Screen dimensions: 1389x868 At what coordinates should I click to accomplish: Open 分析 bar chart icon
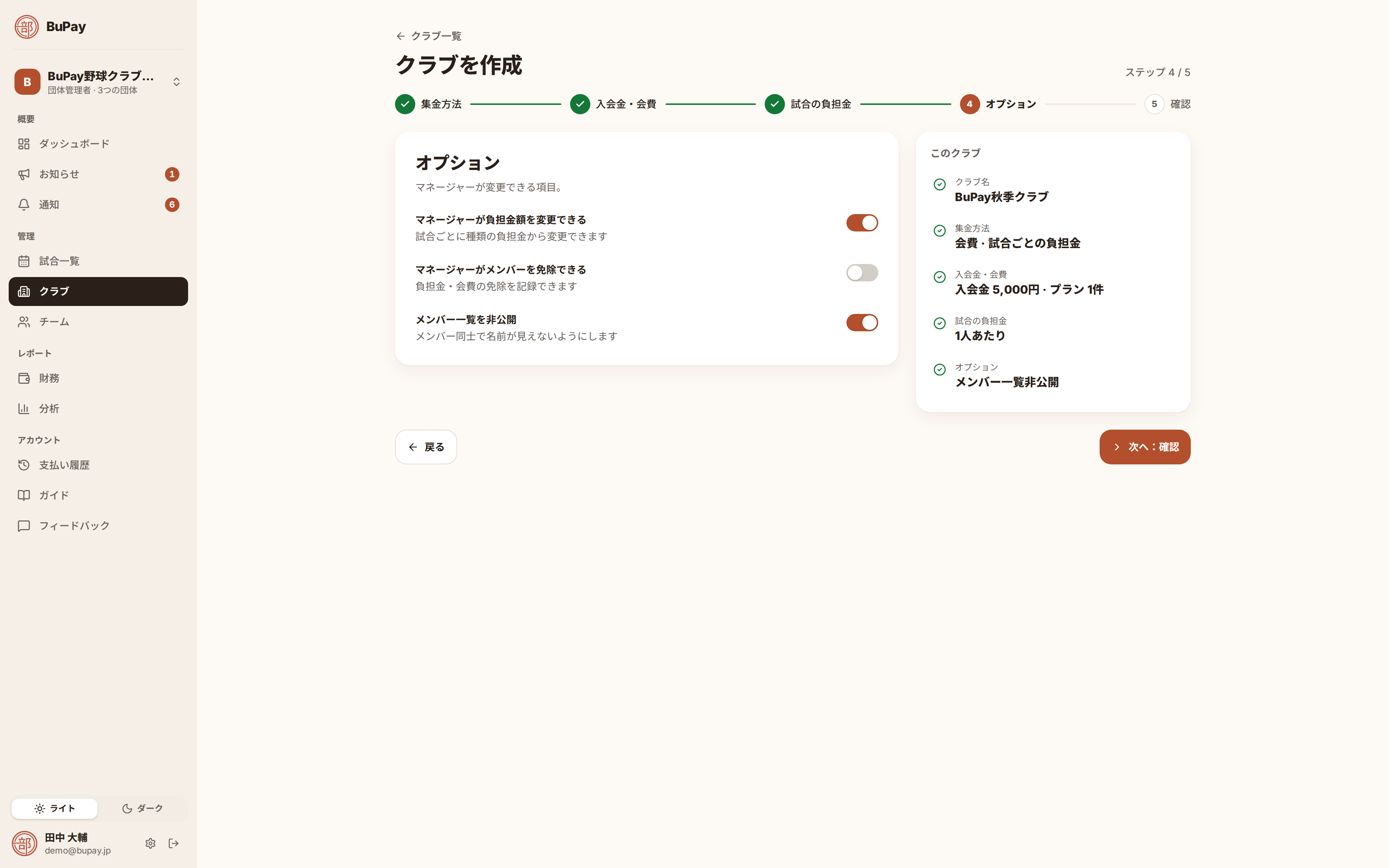coord(24,409)
